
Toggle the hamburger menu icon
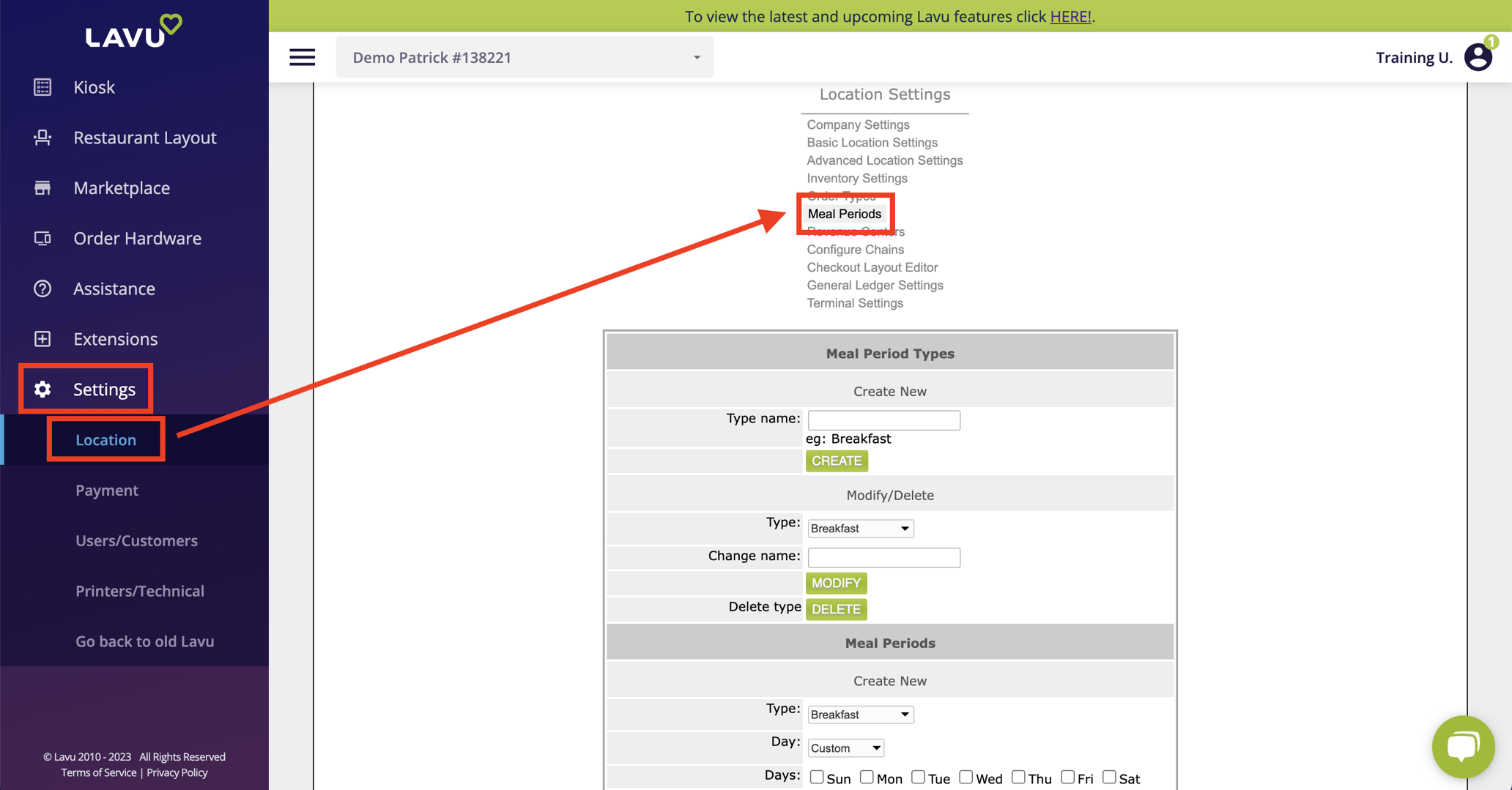point(302,57)
